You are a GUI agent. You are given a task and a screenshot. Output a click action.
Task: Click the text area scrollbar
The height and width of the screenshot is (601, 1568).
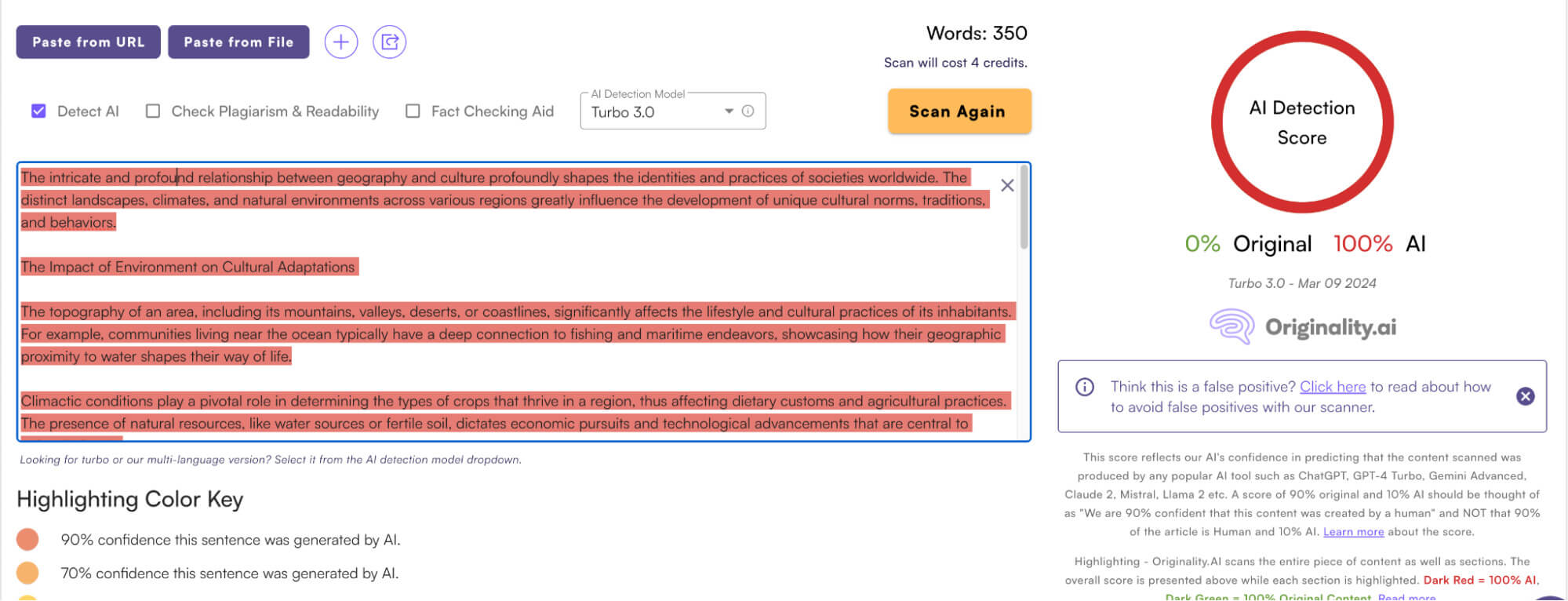(x=1024, y=208)
